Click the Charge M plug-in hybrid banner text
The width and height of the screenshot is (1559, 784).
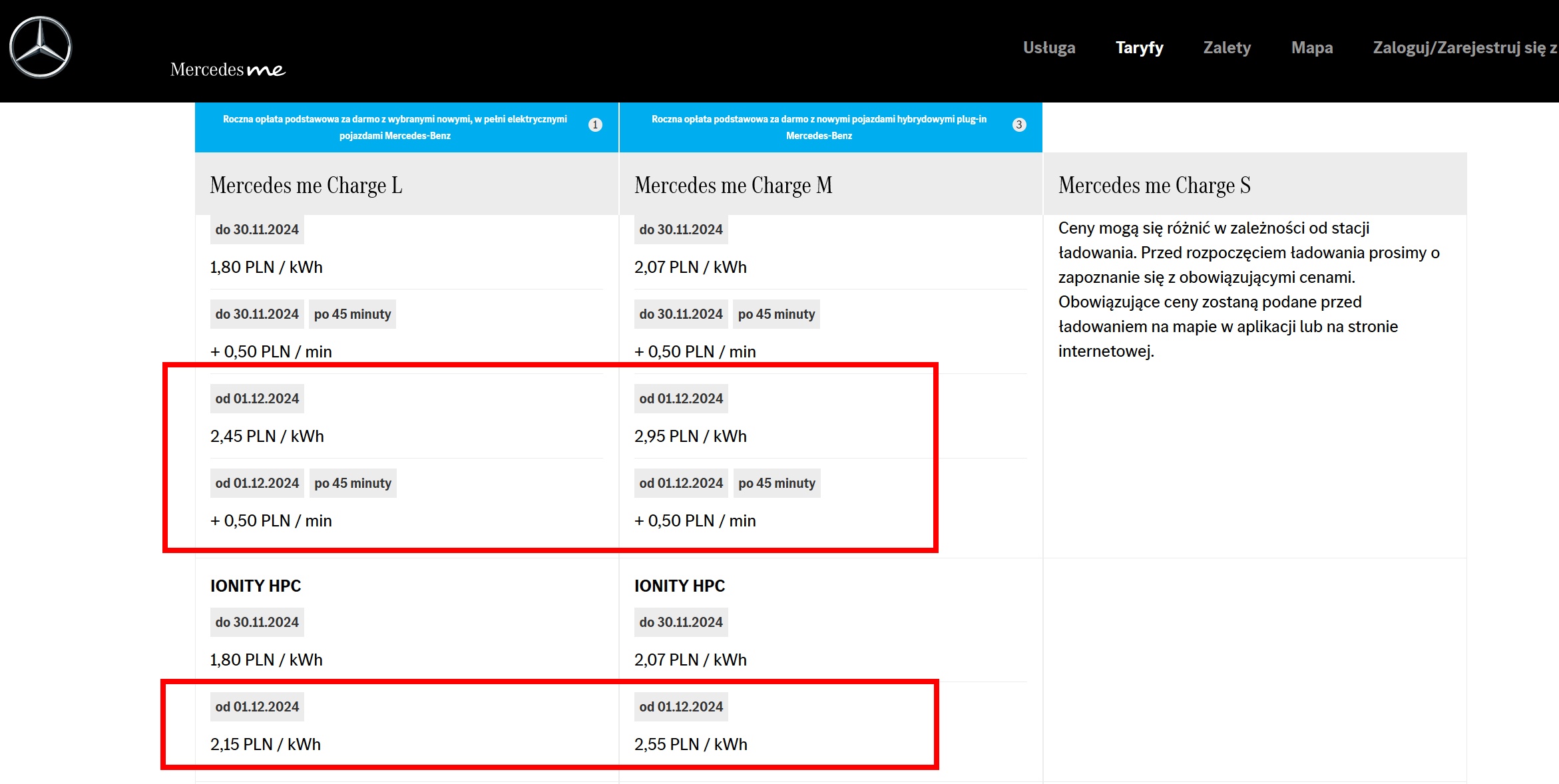[819, 127]
